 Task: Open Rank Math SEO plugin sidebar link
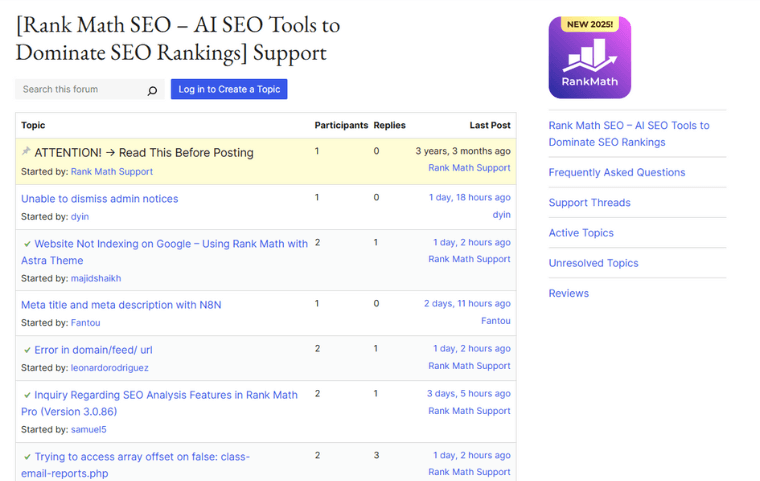(629, 134)
